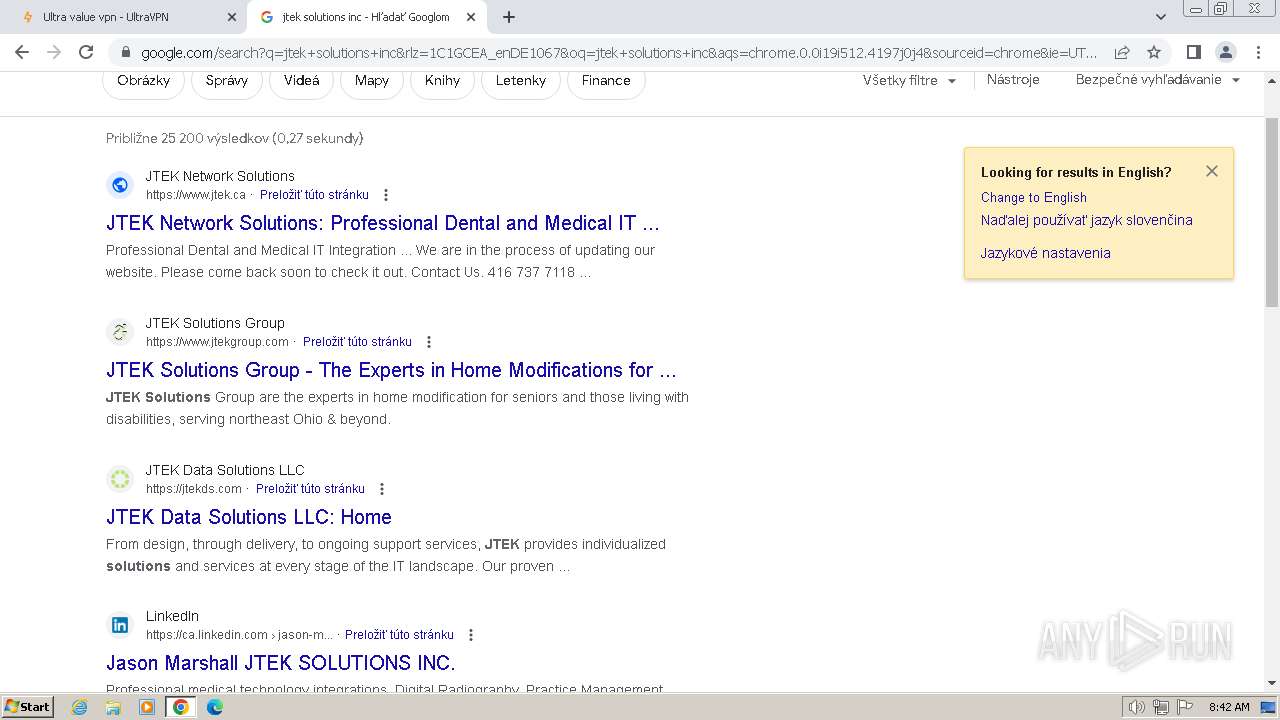The image size is (1280, 720).
Task: Expand the Všetky filtre dropdown
Action: (909, 80)
